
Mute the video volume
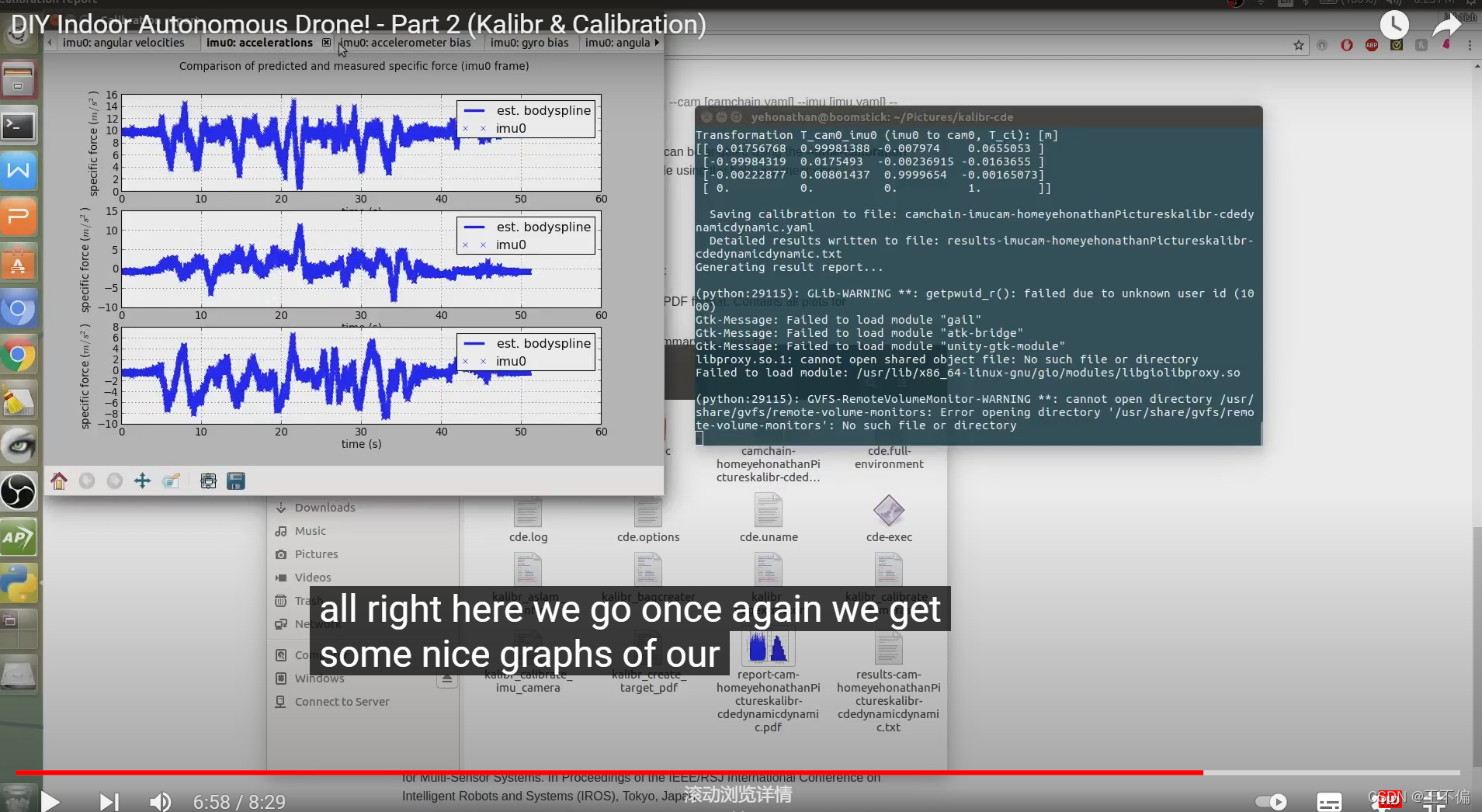point(160,801)
